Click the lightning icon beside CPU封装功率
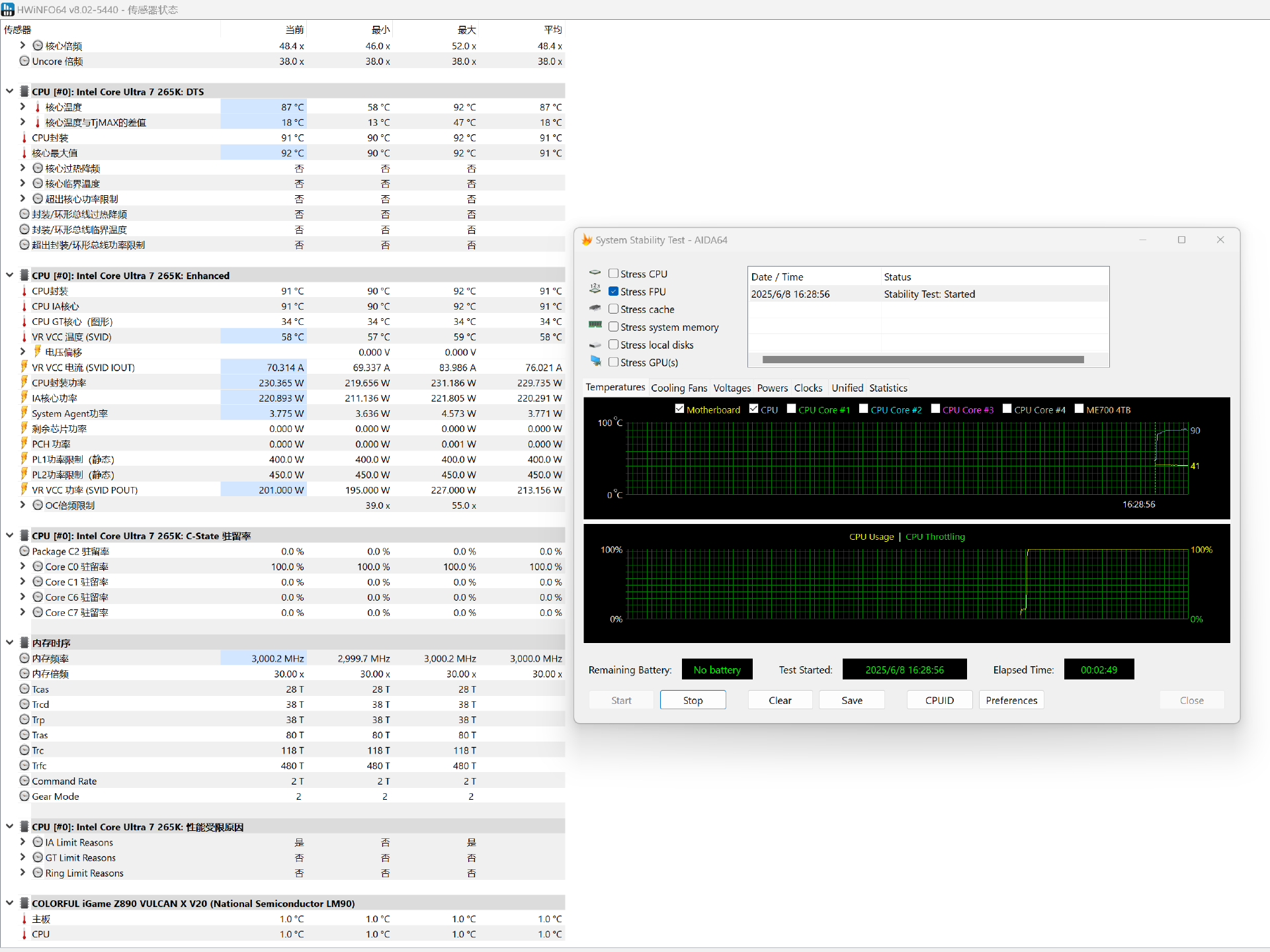 point(24,382)
